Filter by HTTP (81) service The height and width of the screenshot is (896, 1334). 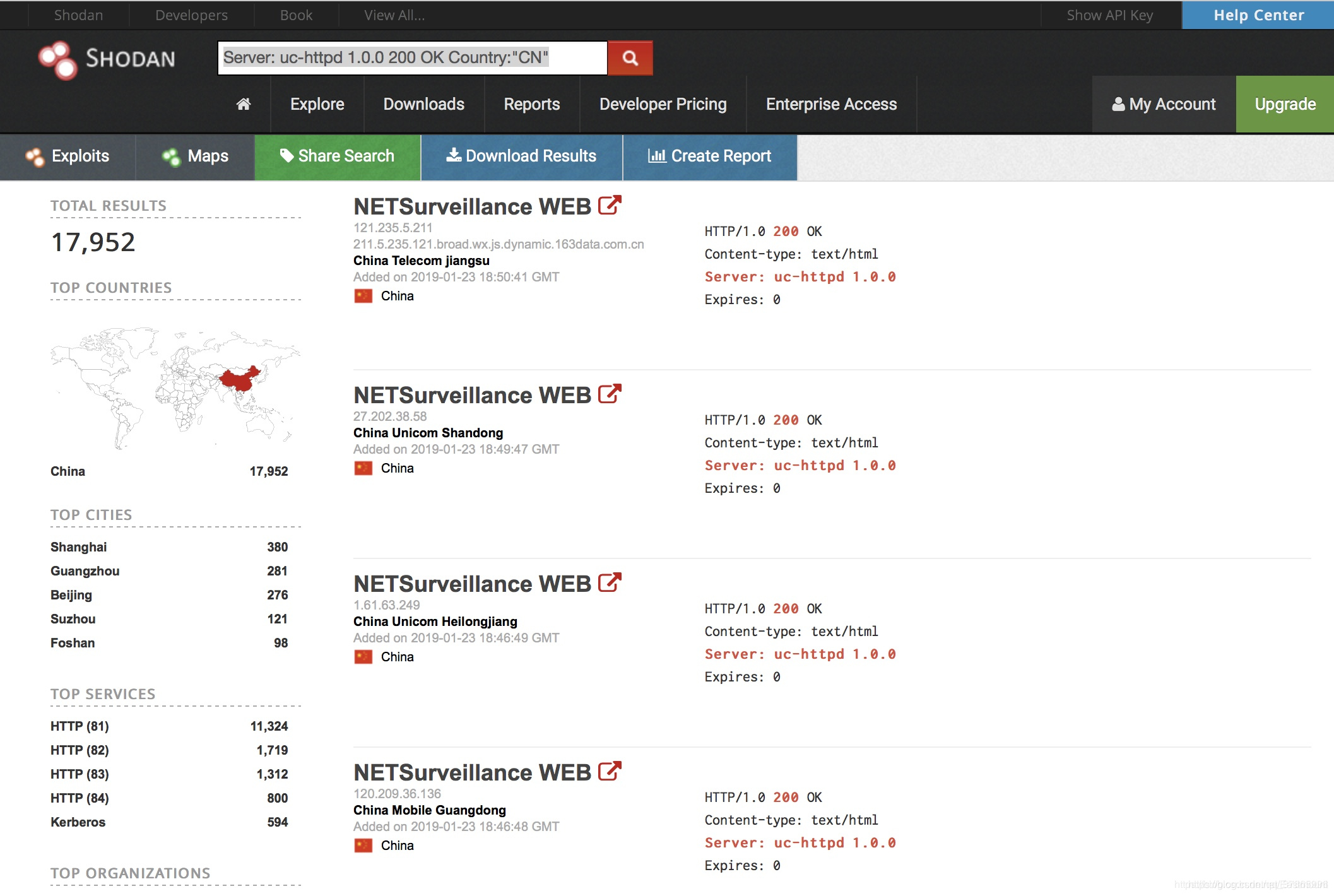[x=80, y=726]
